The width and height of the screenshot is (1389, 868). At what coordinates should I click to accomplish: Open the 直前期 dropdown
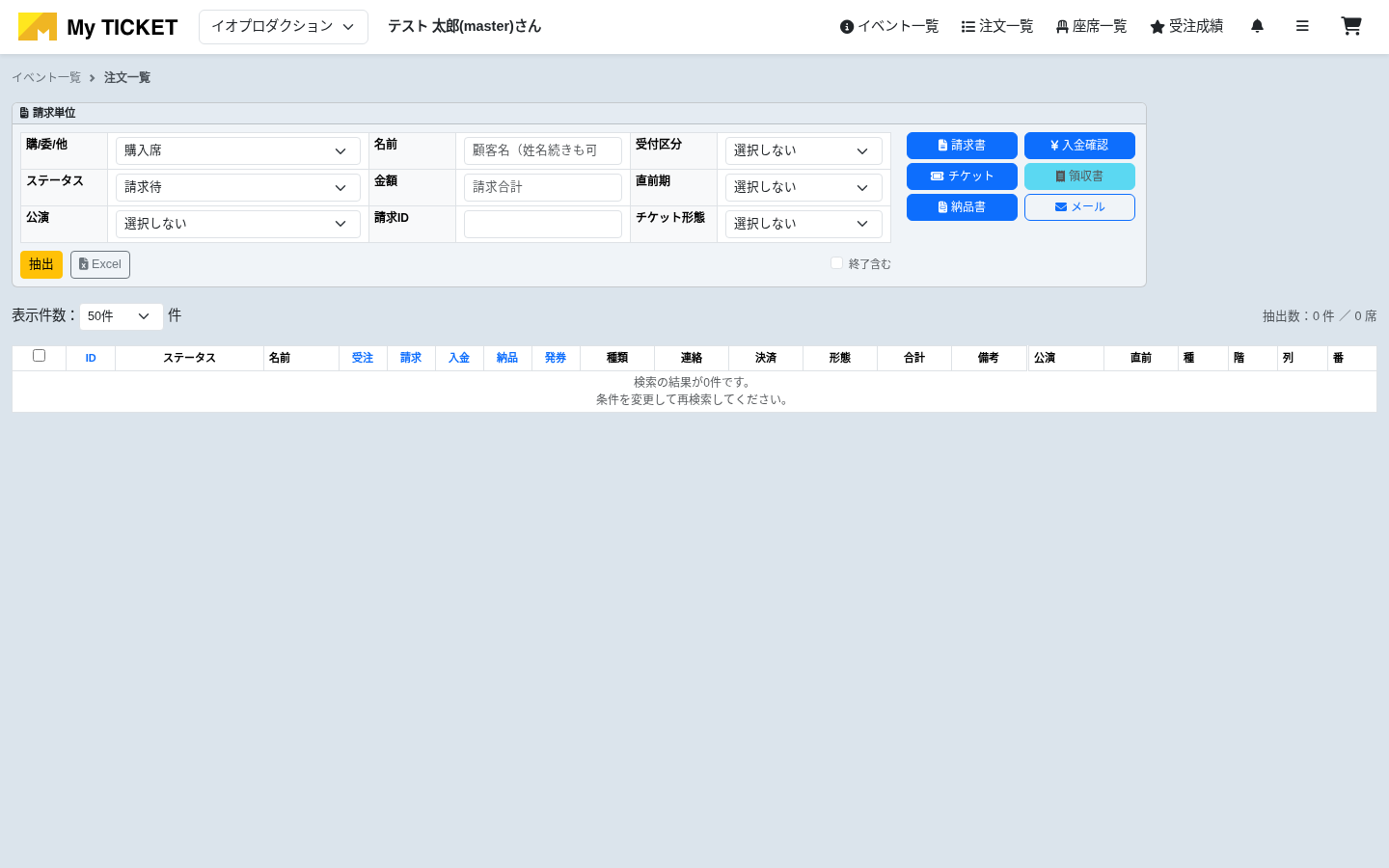click(x=803, y=187)
